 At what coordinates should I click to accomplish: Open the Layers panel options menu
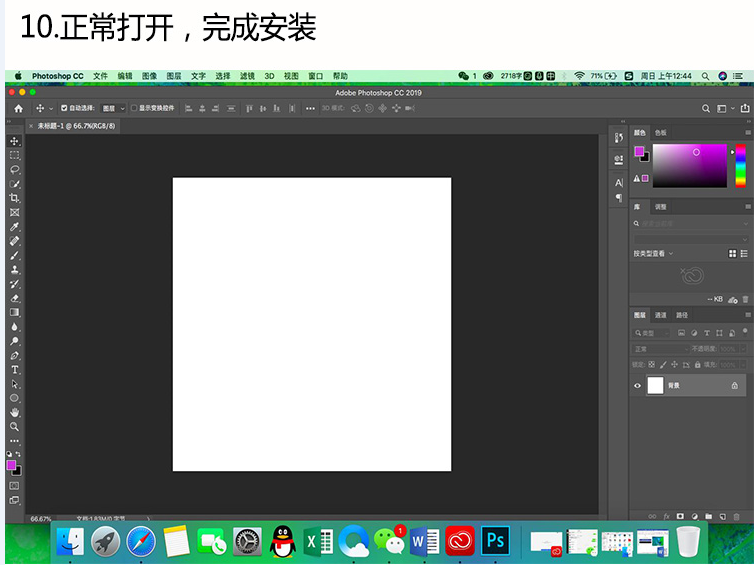click(748, 315)
